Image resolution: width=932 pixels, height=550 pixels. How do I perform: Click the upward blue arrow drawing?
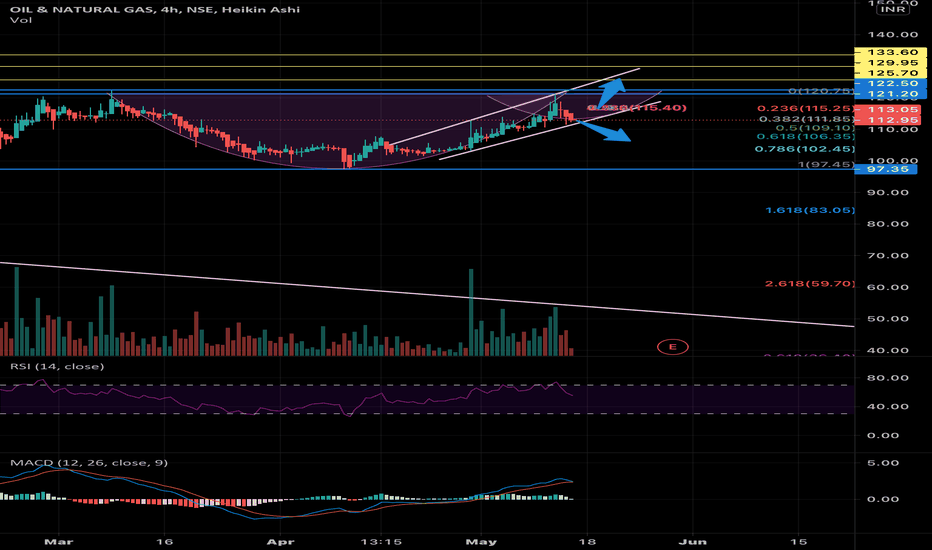[612, 93]
